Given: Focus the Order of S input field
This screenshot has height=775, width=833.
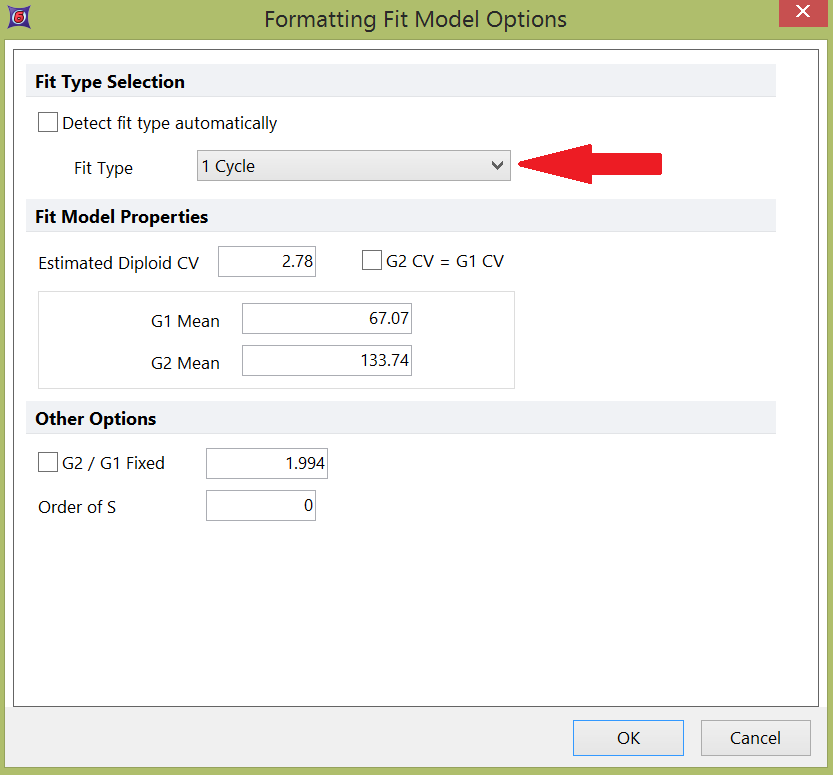Looking at the screenshot, I should 260,506.
